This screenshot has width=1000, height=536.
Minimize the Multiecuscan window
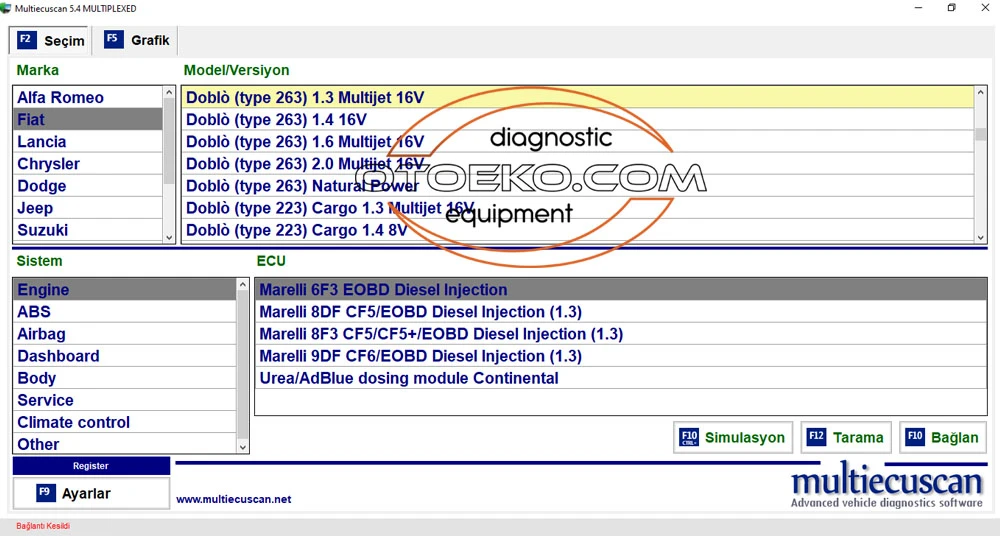click(x=918, y=8)
